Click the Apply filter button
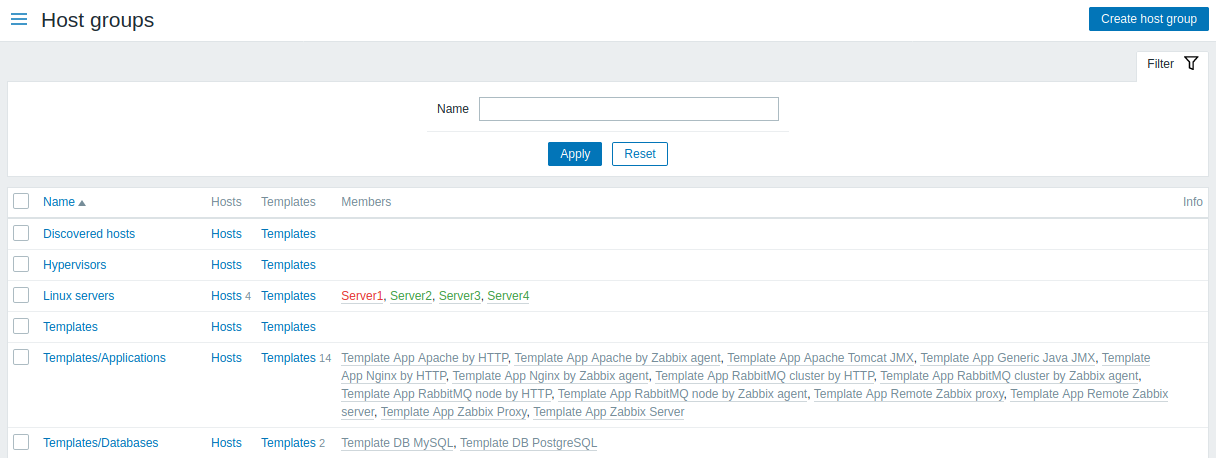Viewport: 1216px width, 458px height. click(574, 154)
